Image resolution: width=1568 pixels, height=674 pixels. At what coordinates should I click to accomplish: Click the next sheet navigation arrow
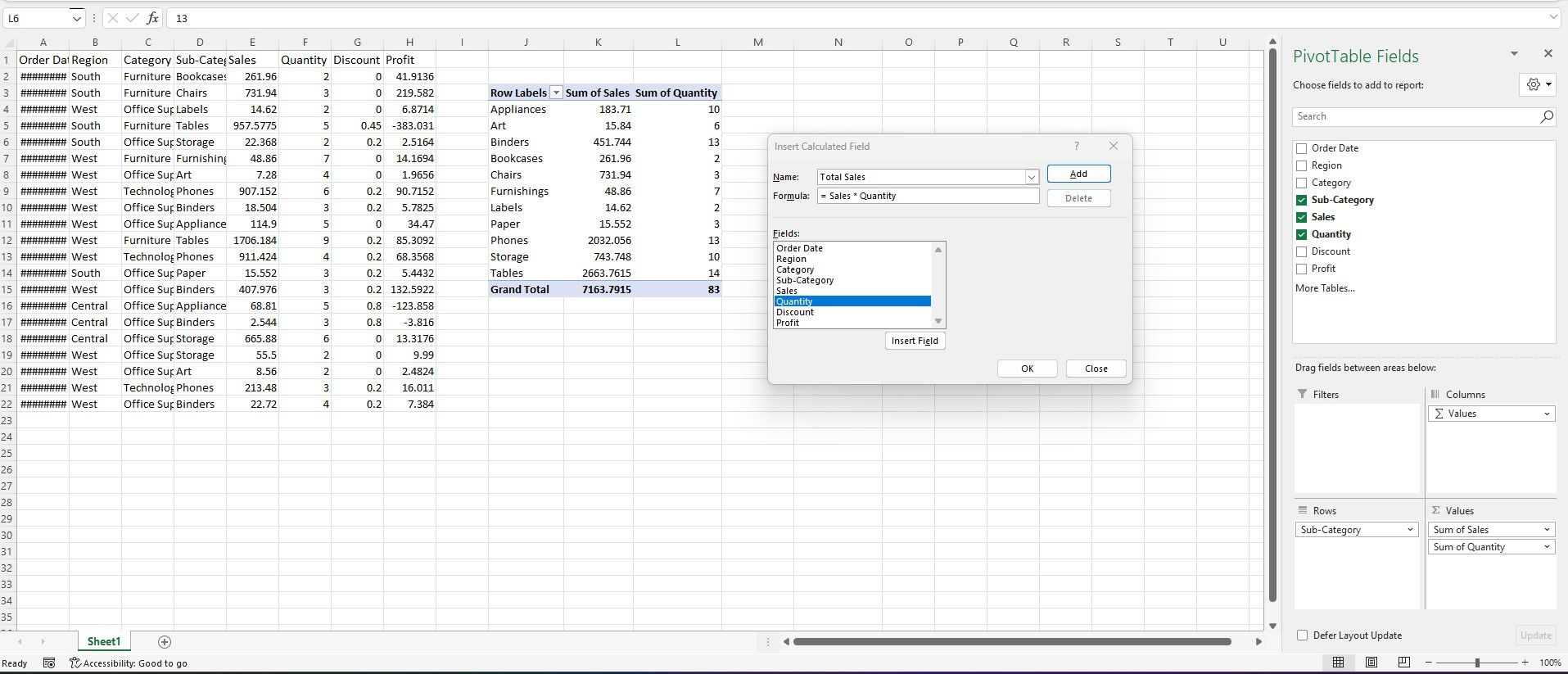[43, 642]
